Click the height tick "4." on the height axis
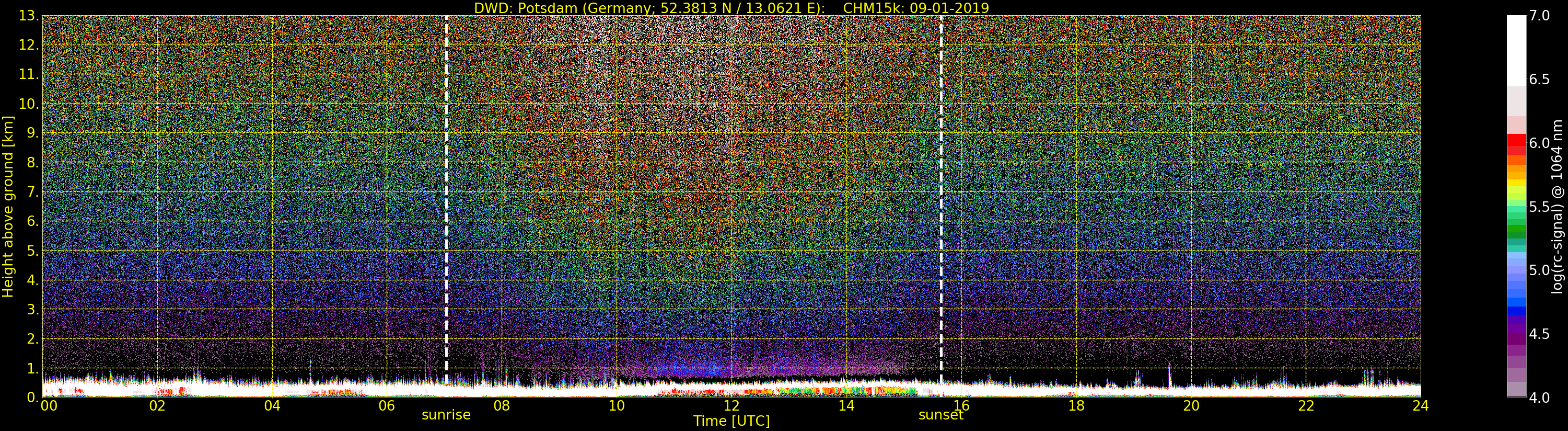The width and height of the screenshot is (1568, 431). tap(32, 280)
